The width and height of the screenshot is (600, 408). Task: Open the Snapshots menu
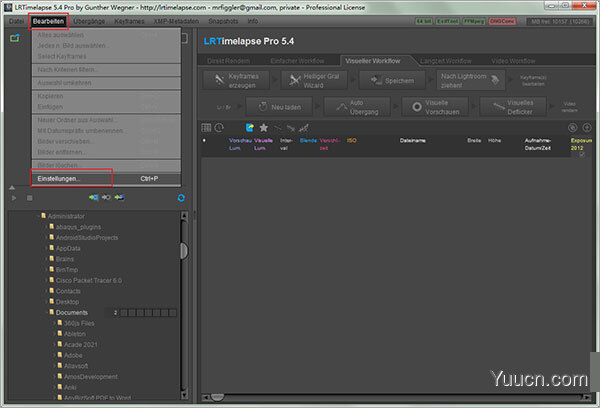point(223,21)
